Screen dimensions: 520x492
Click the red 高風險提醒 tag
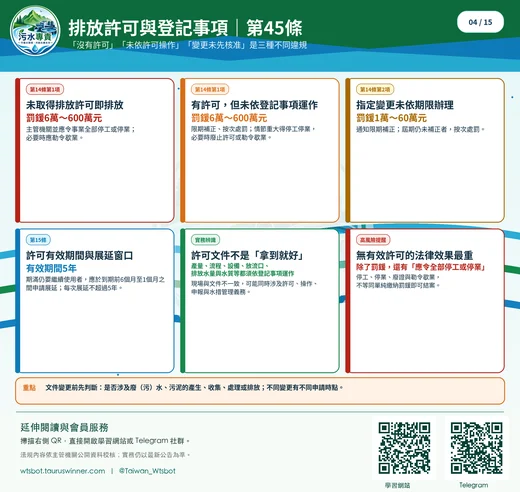tap(373, 240)
